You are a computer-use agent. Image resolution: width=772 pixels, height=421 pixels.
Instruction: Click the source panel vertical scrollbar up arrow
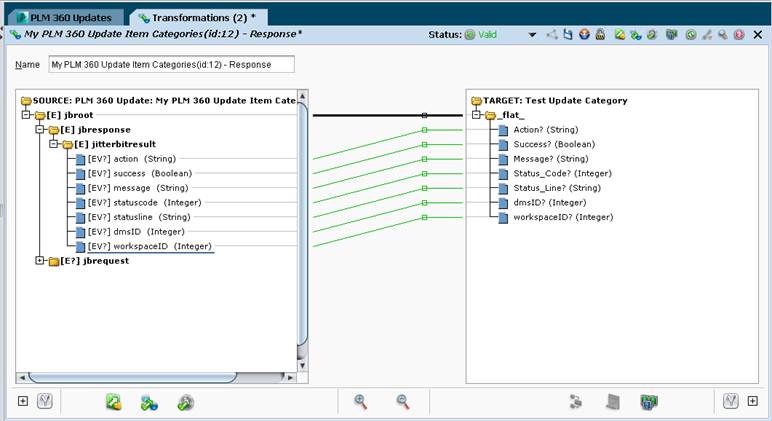pos(302,95)
